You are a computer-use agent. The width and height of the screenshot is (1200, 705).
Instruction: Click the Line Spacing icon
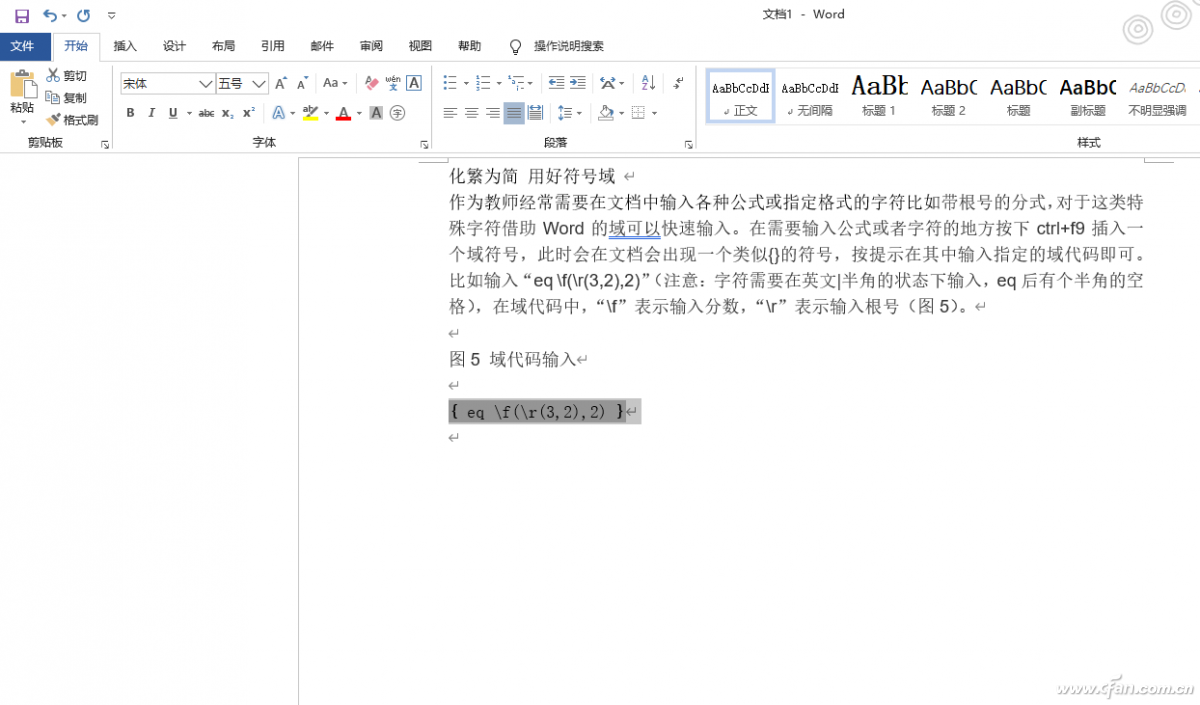(x=565, y=113)
